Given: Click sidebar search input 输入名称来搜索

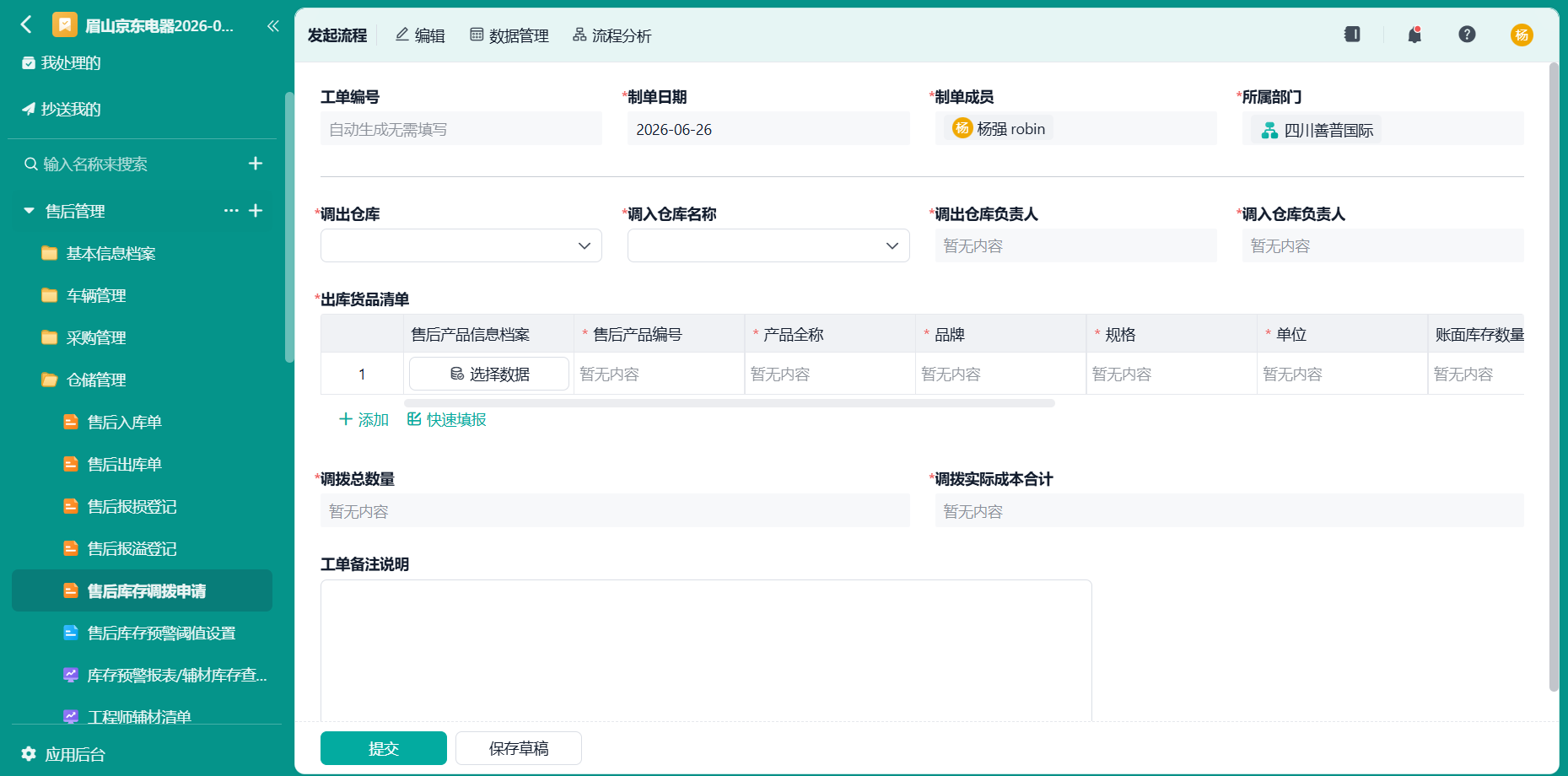Looking at the screenshot, I should pos(94,164).
